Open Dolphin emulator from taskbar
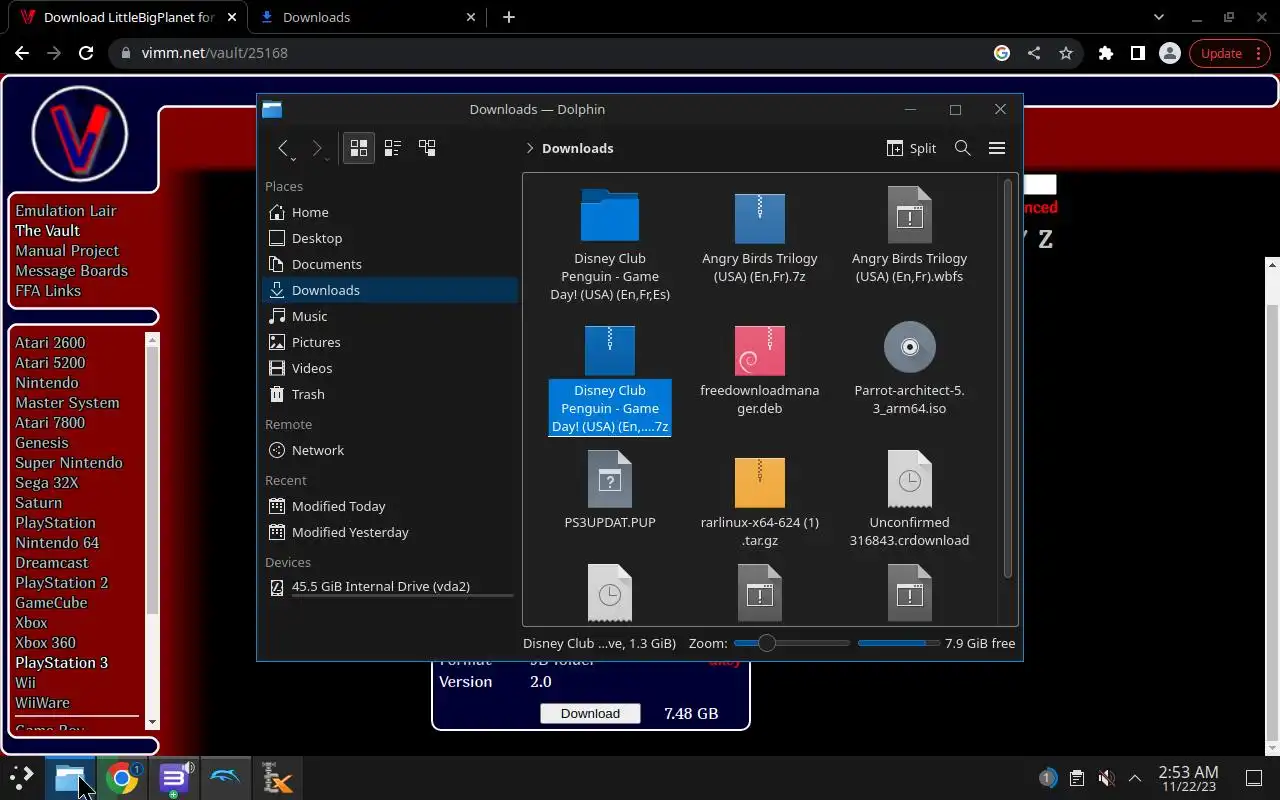The width and height of the screenshot is (1280, 800). click(225, 778)
